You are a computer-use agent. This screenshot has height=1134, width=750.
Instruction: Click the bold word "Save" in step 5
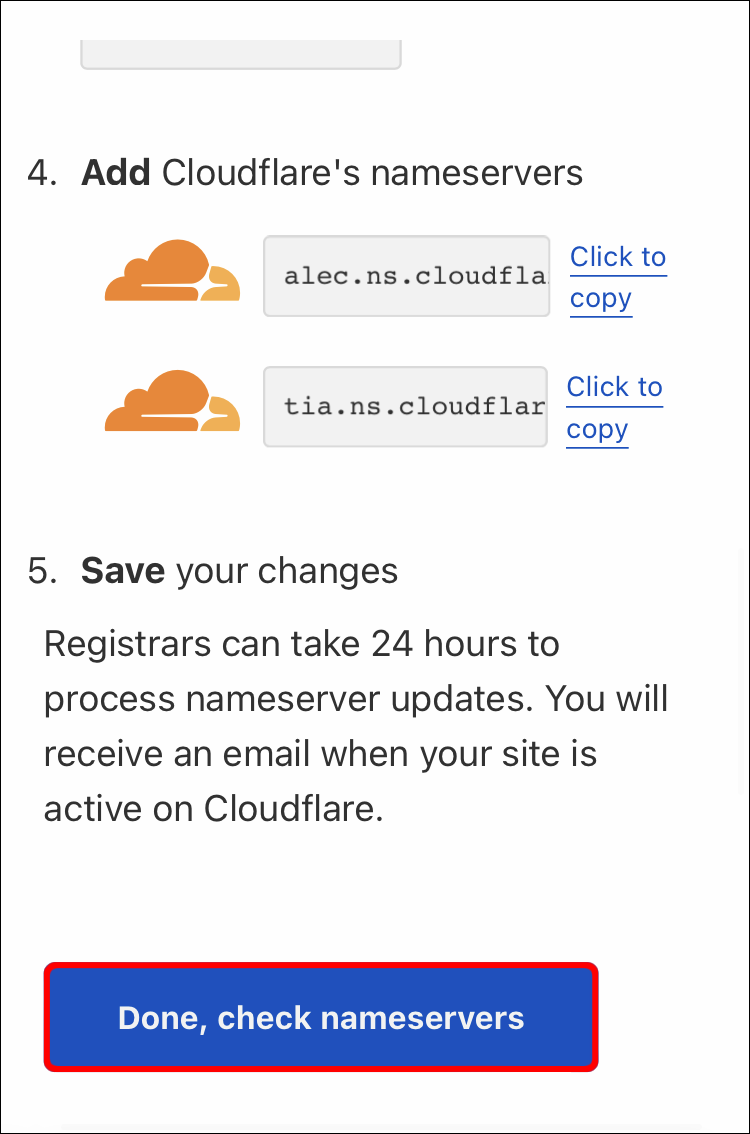(x=122, y=571)
